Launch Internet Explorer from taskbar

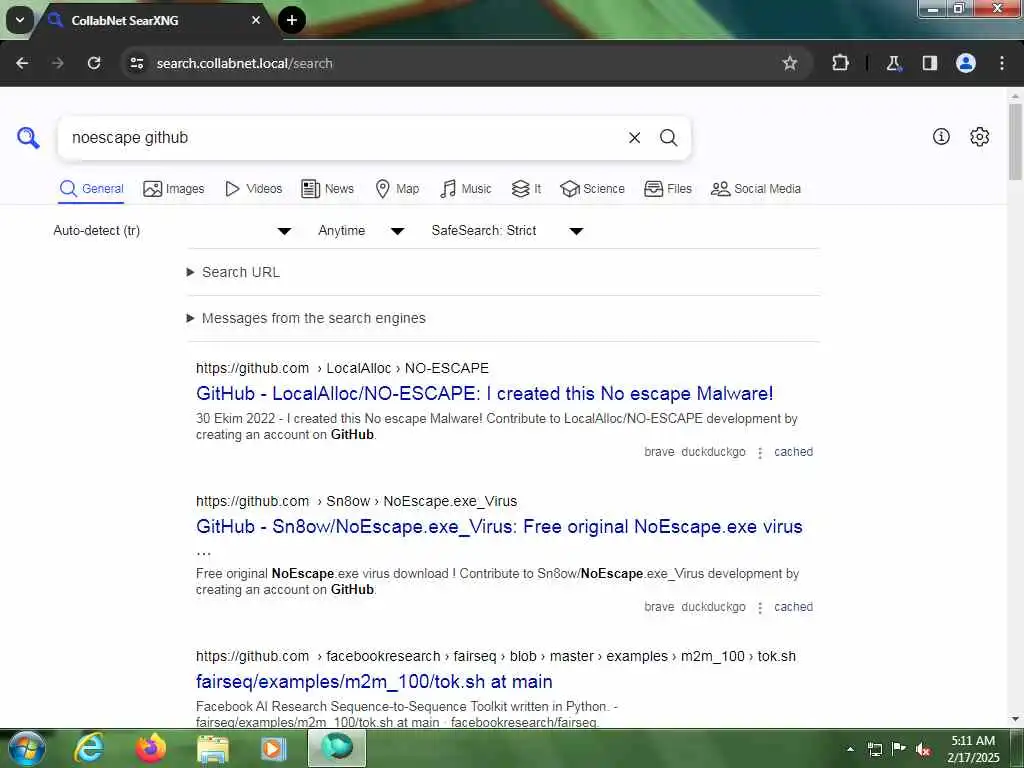89,748
